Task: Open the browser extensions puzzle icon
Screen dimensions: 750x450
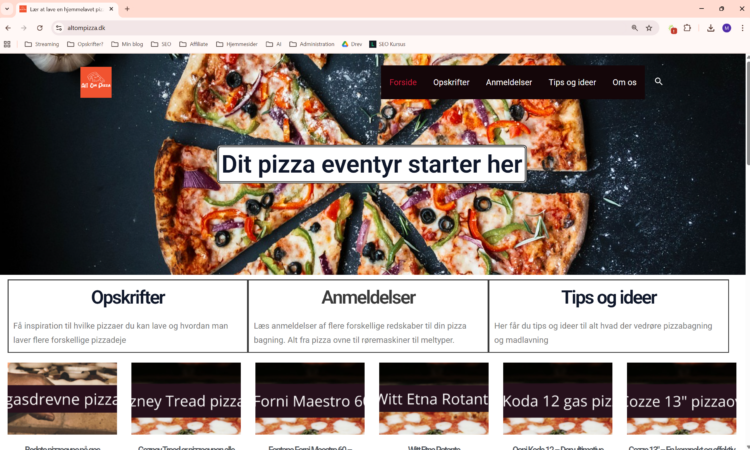Action: [687, 28]
